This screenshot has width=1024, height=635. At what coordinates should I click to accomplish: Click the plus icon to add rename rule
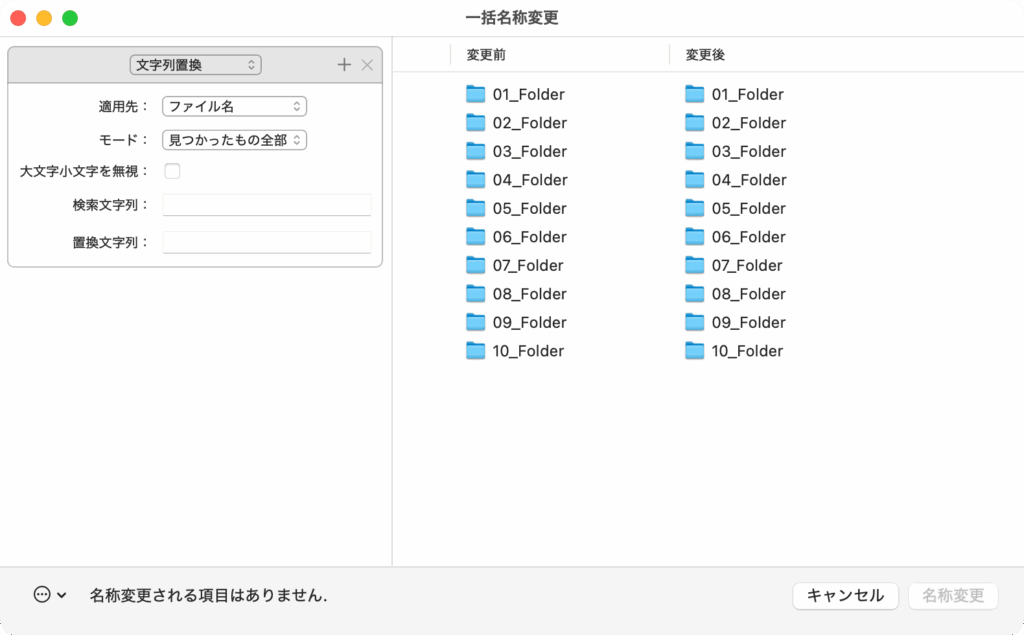tap(344, 65)
